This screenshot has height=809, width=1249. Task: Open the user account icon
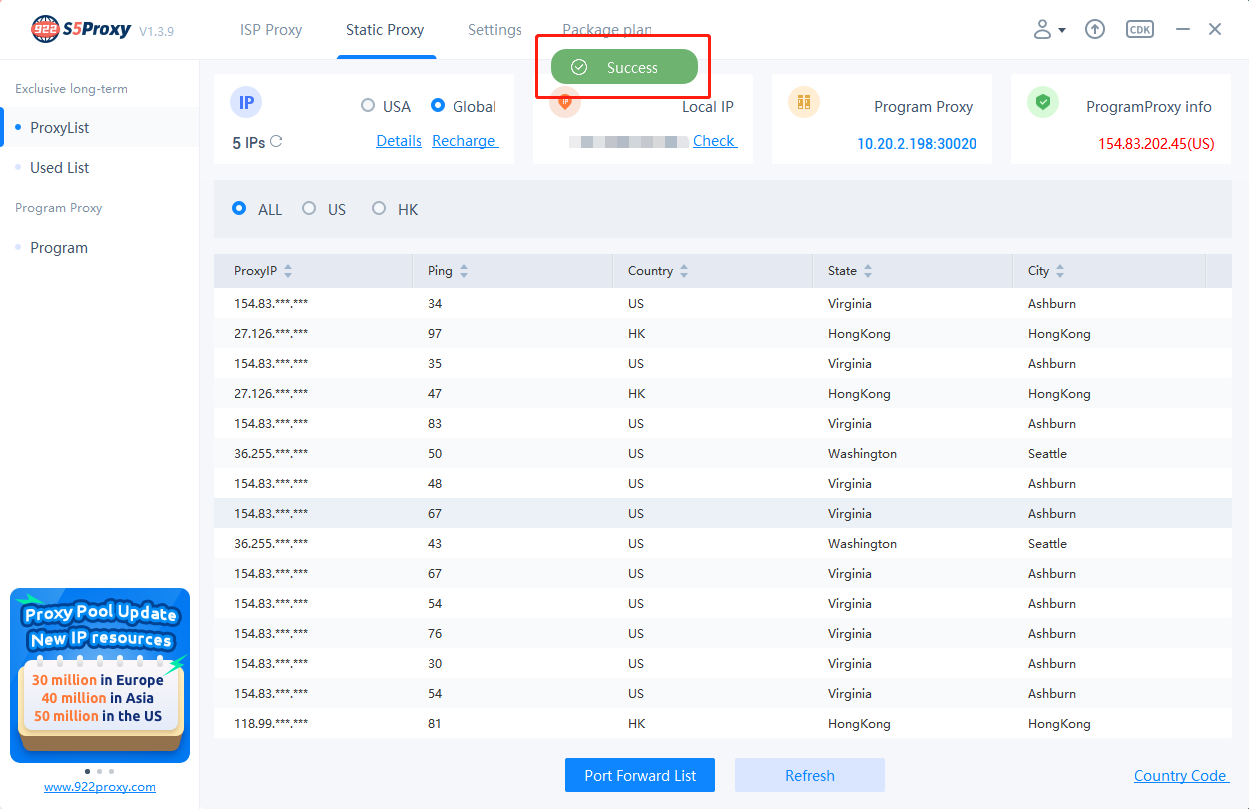coord(1042,30)
